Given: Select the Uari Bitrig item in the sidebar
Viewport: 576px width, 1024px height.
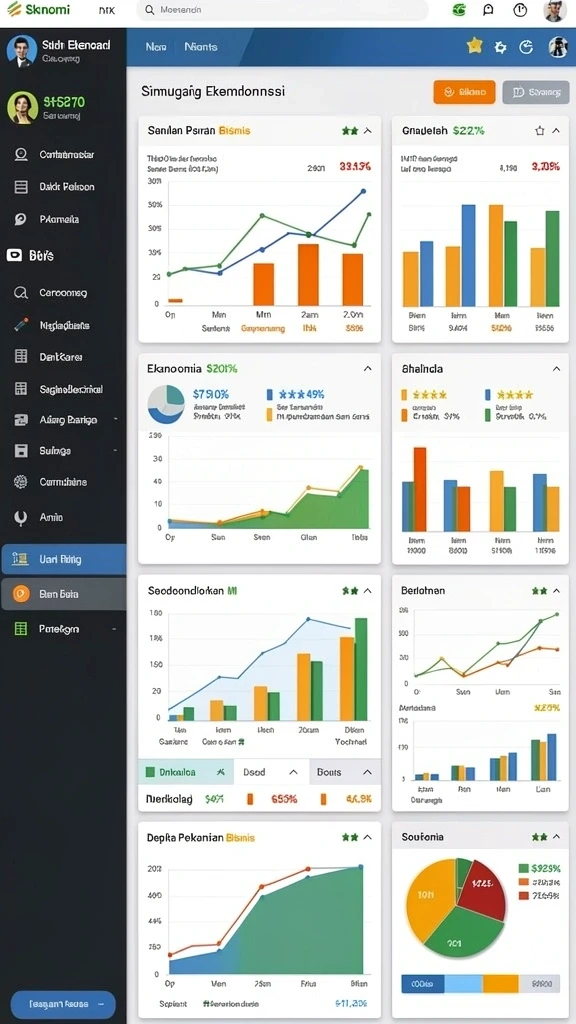Looking at the screenshot, I should point(63,559).
